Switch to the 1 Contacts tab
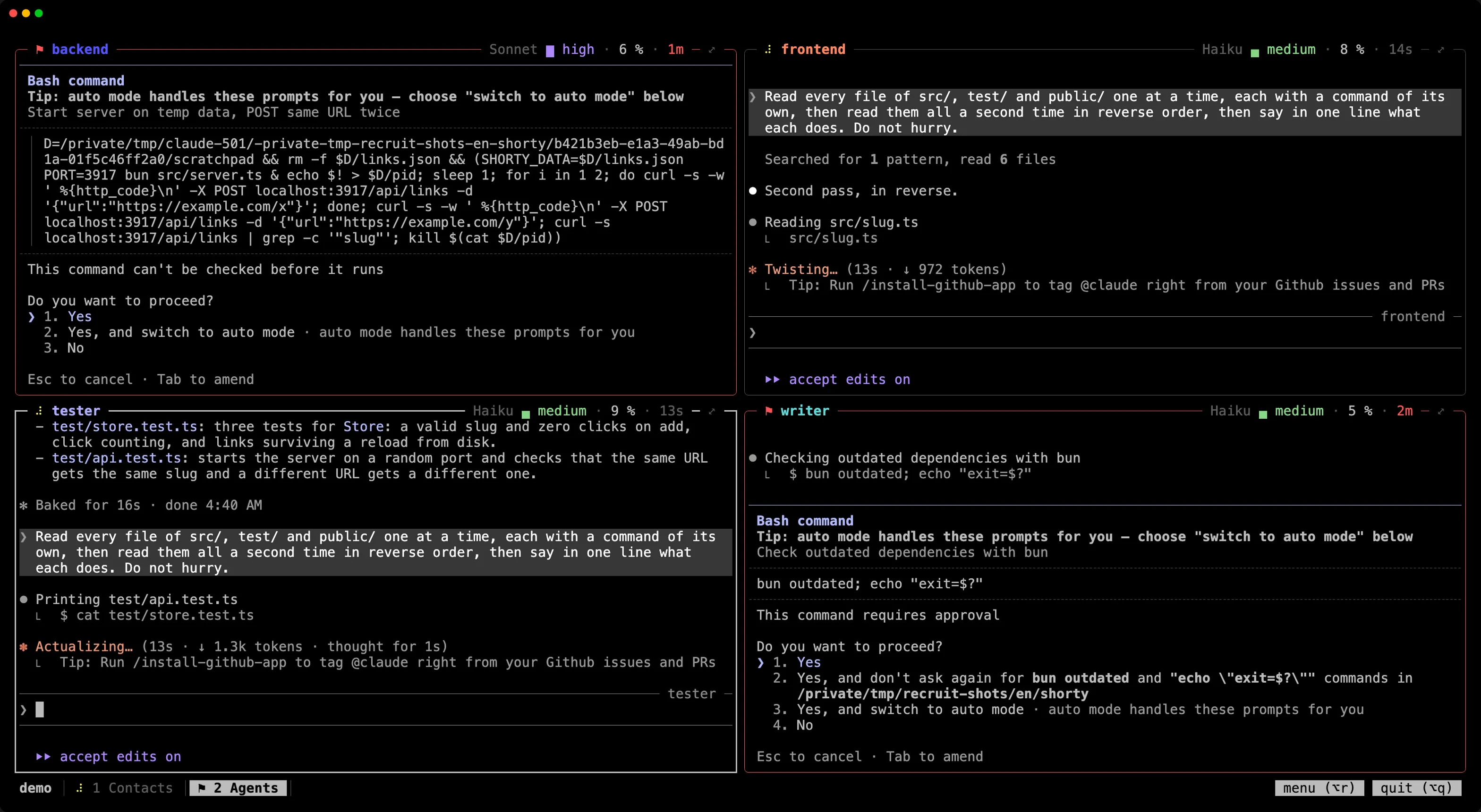 coord(124,788)
